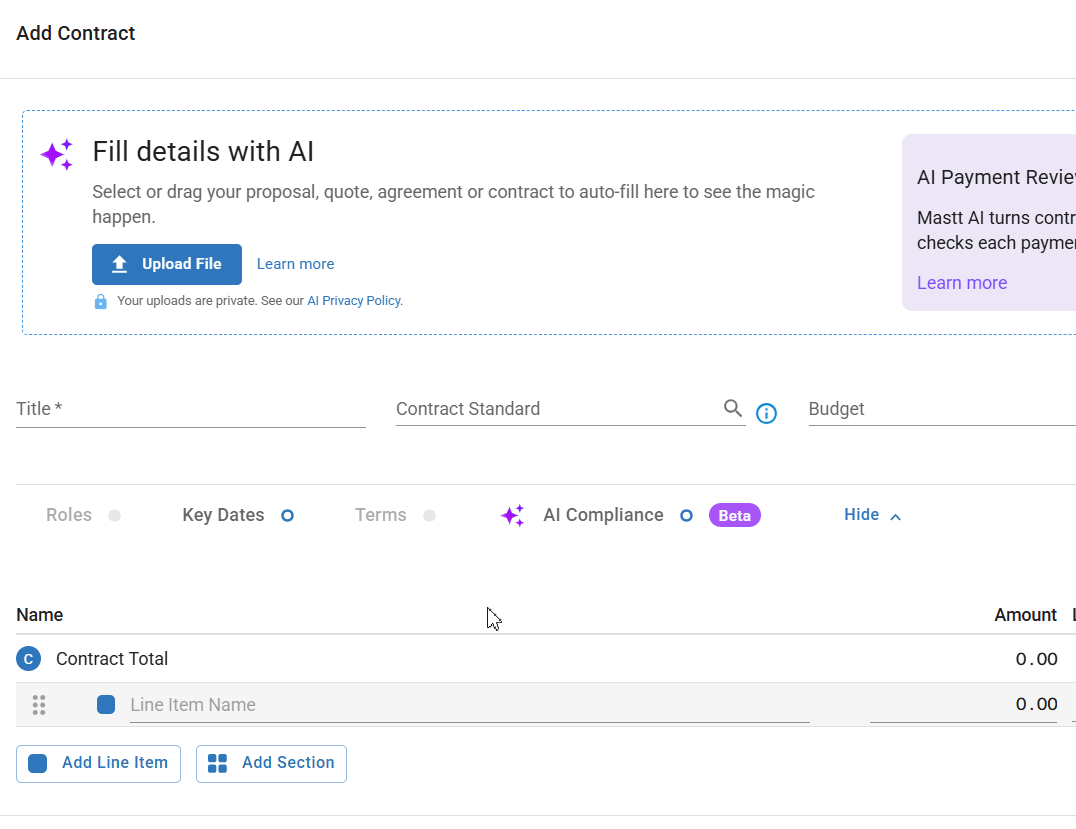Viewport: 1076px width, 829px height.
Task: Open the AI Privacy Policy link
Action: [353, 300]
